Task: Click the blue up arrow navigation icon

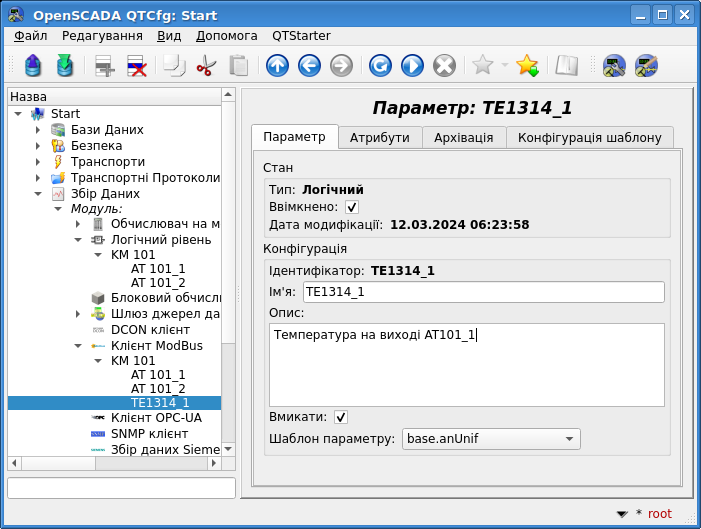Action: point(277,66)
